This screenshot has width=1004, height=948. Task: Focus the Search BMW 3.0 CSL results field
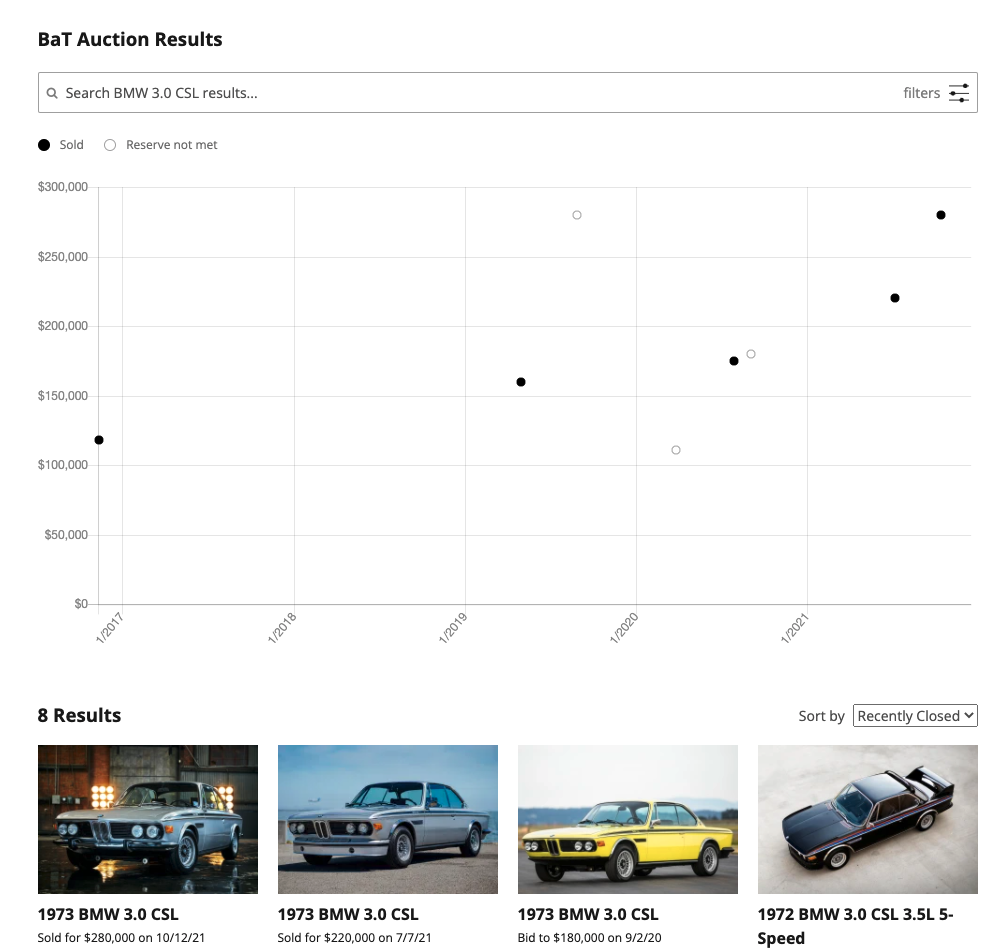click(x=507, y=93)
